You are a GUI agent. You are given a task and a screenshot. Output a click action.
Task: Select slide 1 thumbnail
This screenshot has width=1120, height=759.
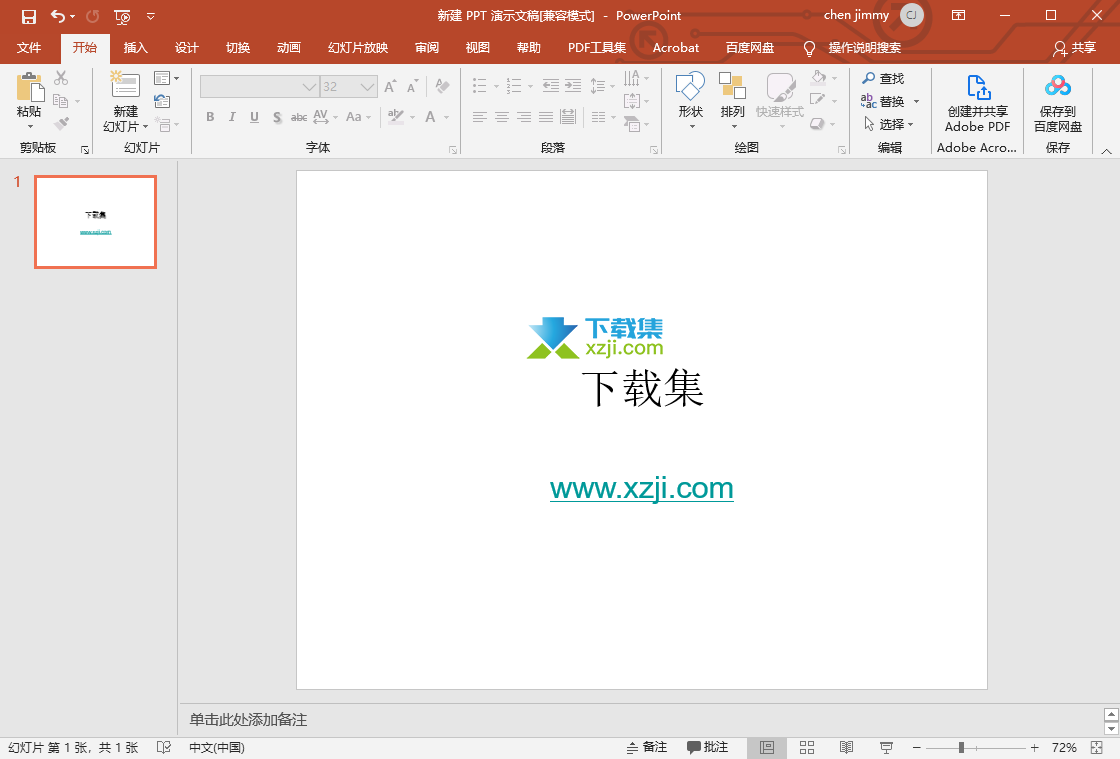click(x=96, y=222)
